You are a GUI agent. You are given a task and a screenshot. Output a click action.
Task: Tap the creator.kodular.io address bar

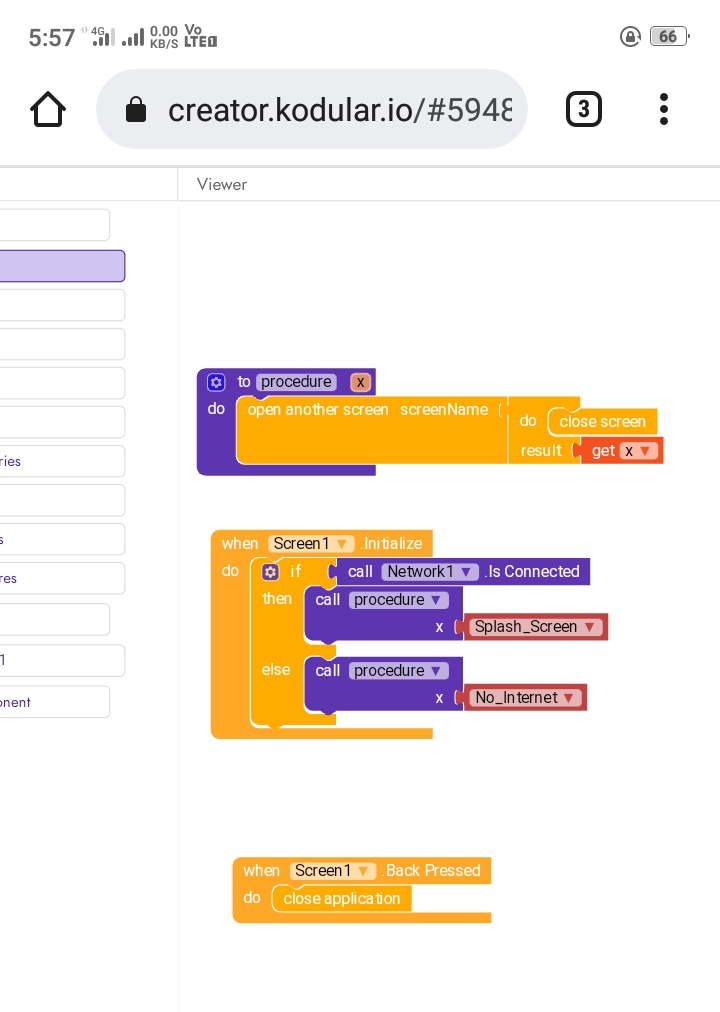(x=339, y=110)
